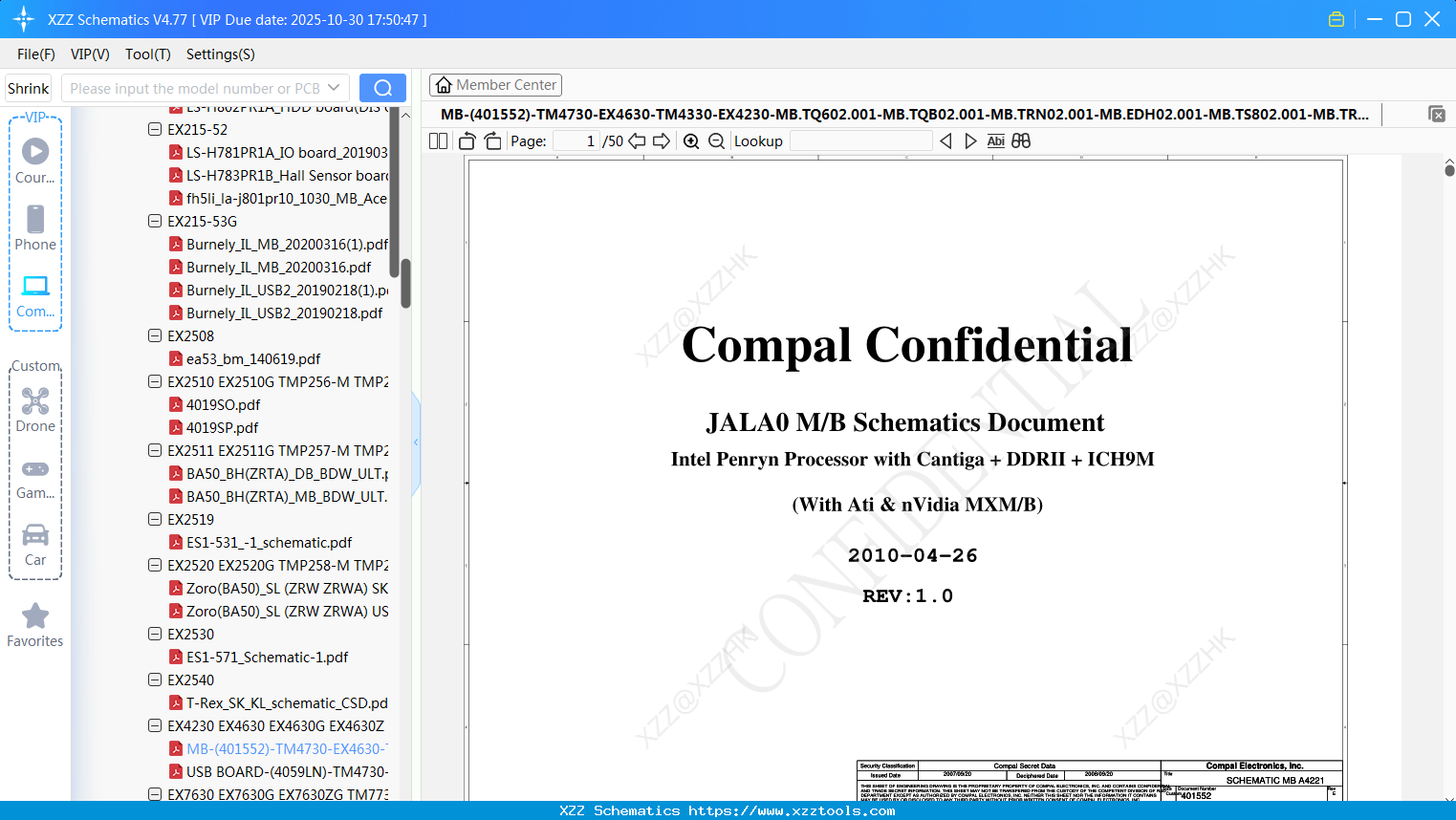Open Zoro(BA50)_SL (ZRW ZRWA) SK file
The image size is (1456, 820).
288,588
